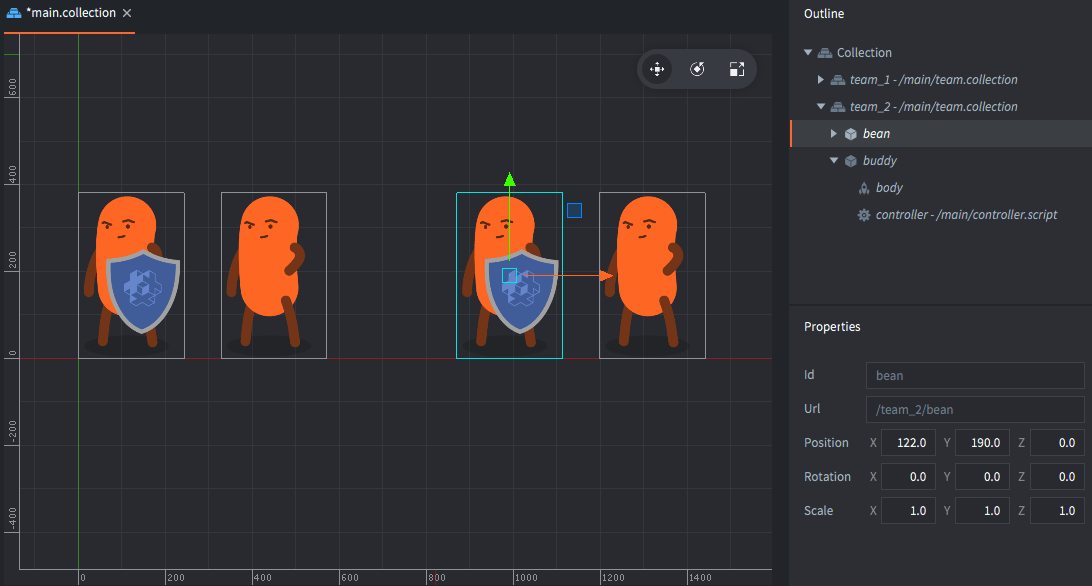This screenshot has width=1092, height=586.
Task: Switch to the main.collection tab
Action: coord(70,14)
